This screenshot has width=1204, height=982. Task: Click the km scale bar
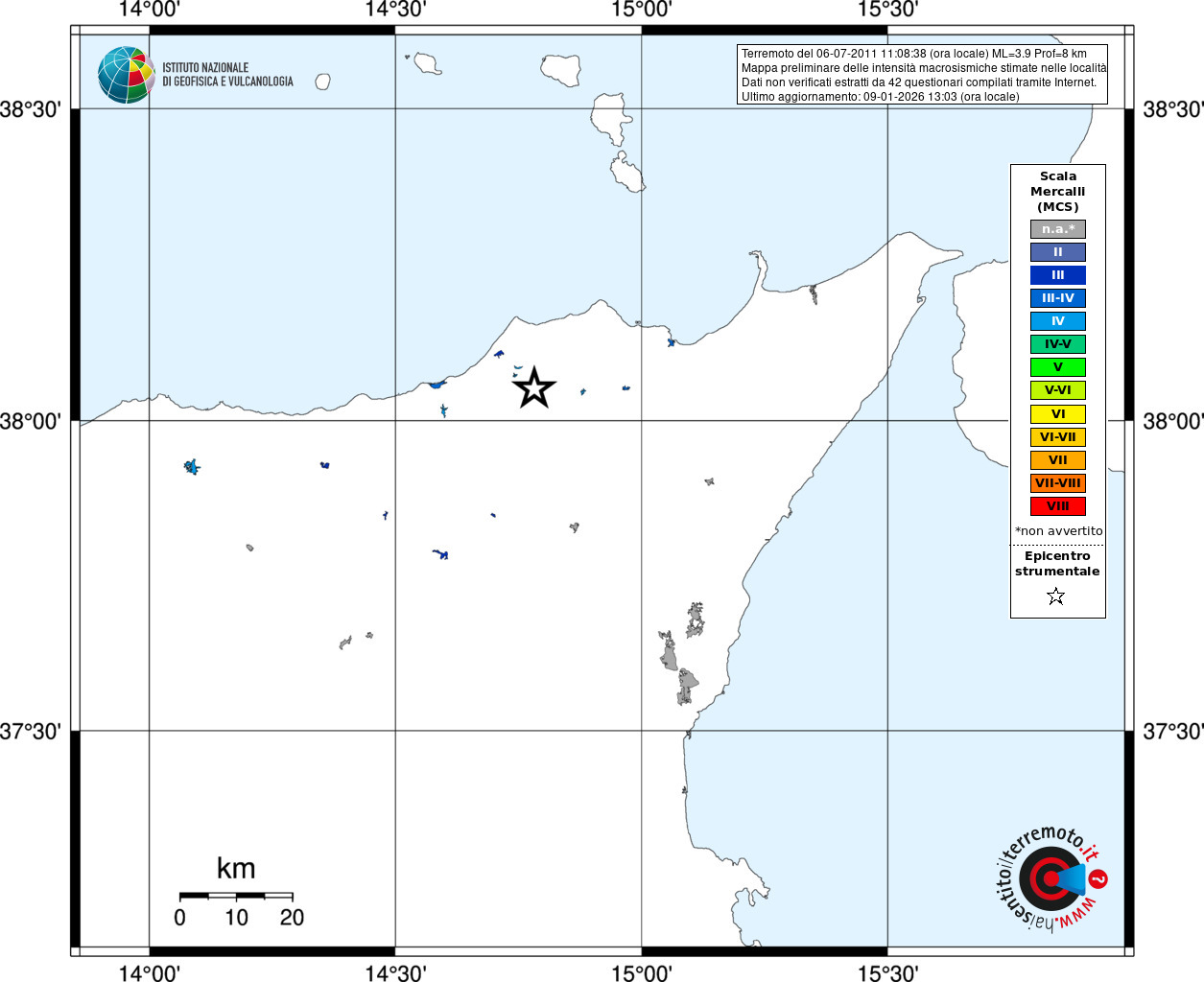point(236,896)
